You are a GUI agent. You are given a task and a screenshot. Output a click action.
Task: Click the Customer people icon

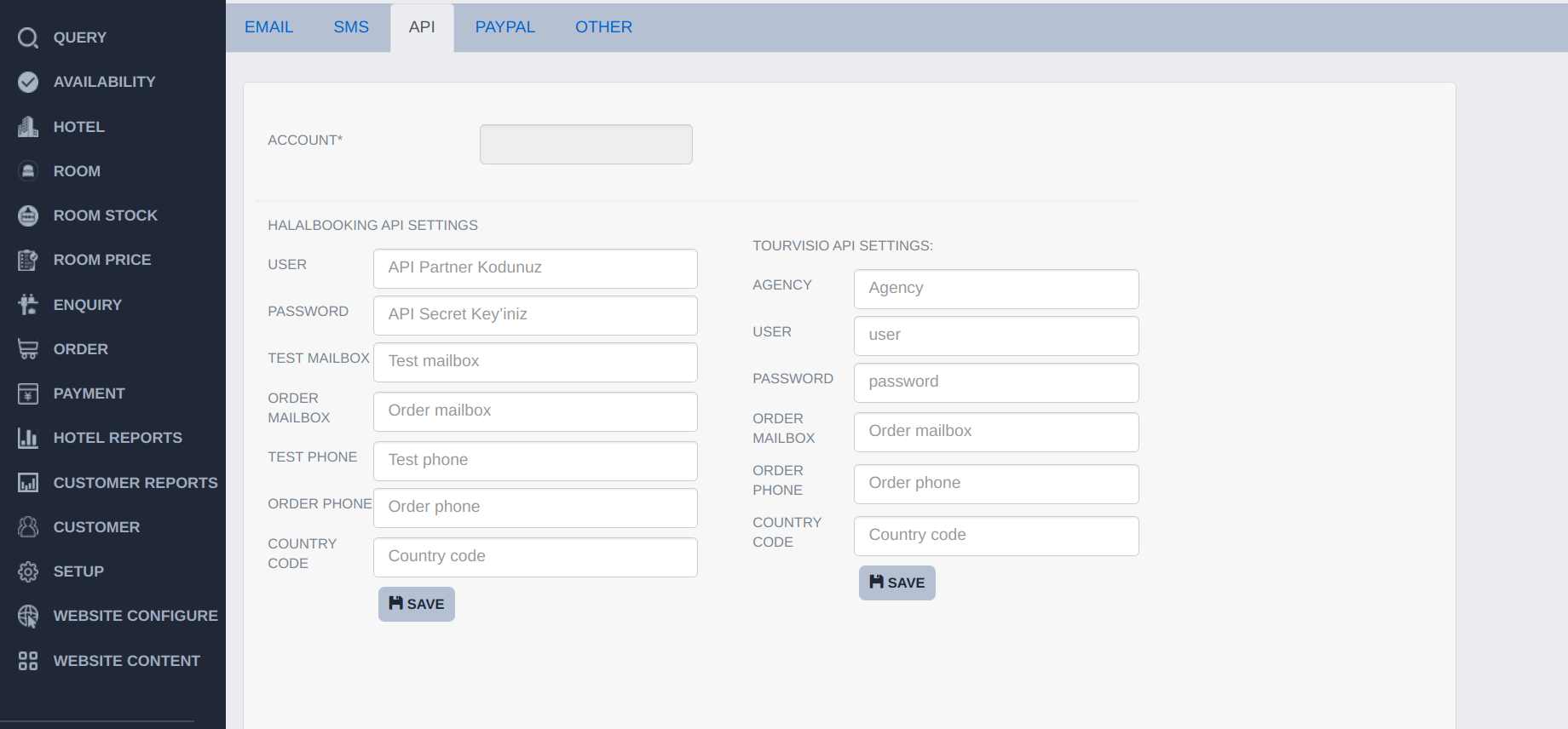pos(28,527)
